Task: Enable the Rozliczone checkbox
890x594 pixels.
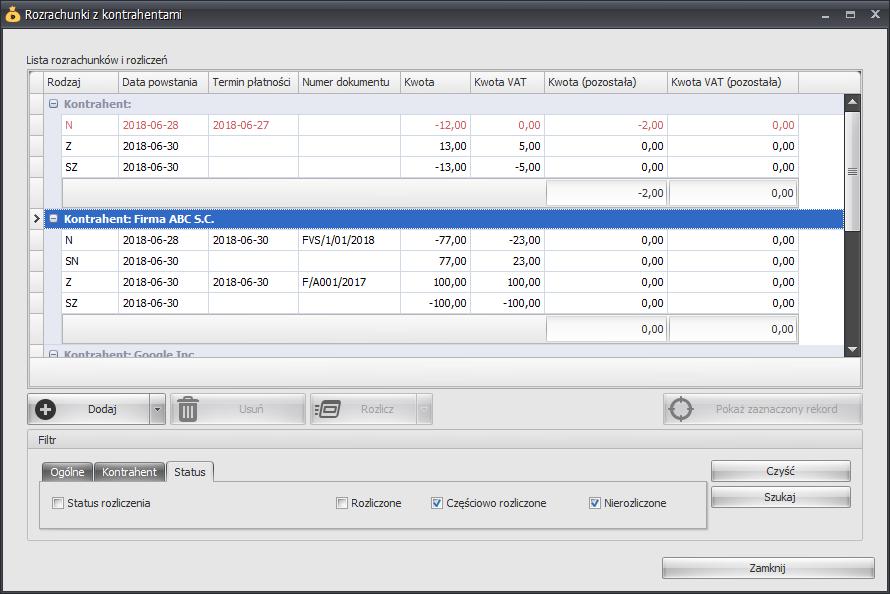Action: point(342,503)
